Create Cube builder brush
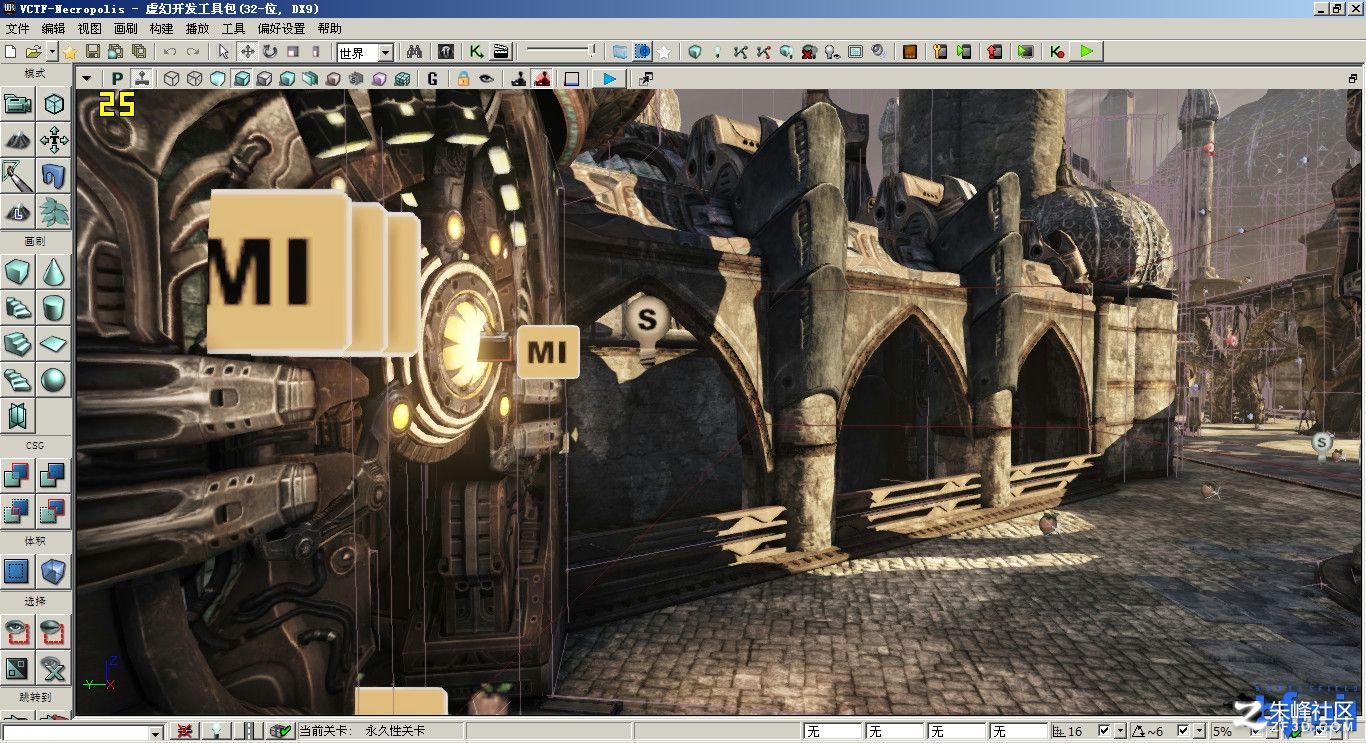This screenshot has width=1366, height=743. [17, 271]
